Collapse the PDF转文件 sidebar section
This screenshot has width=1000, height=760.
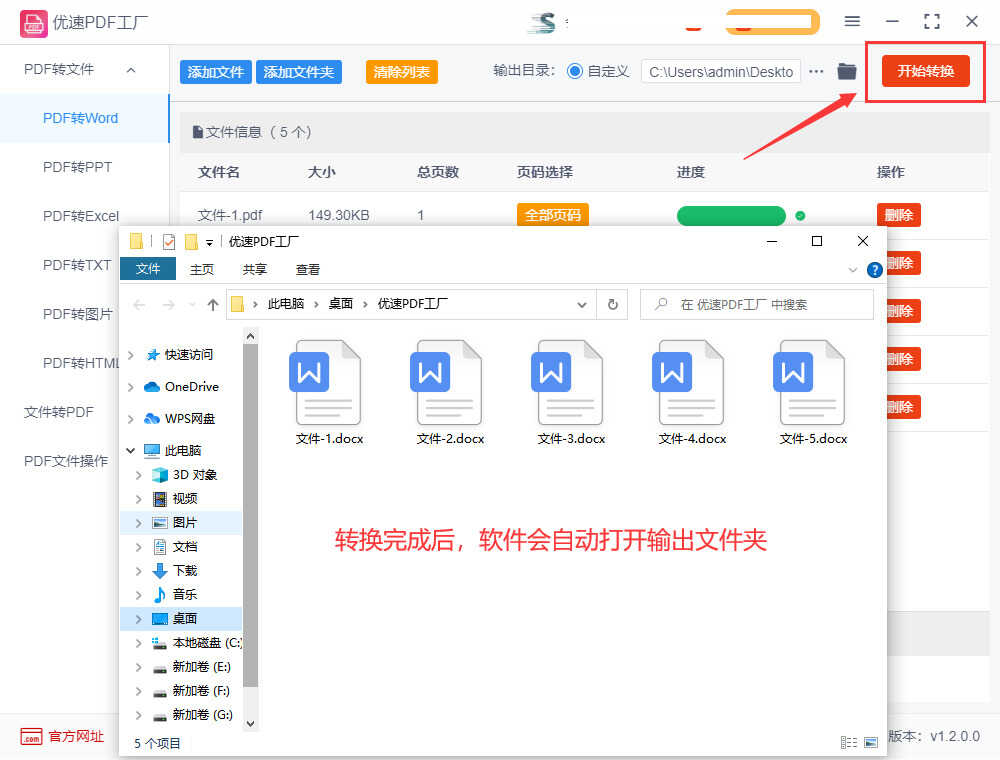[131, 70]
